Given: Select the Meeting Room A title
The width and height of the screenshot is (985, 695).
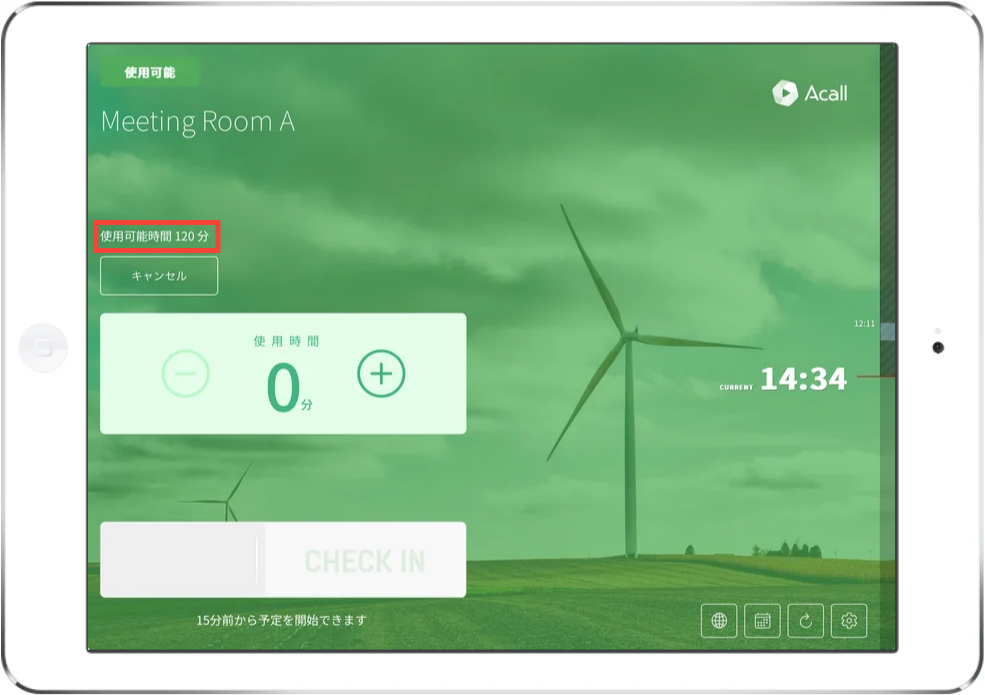Looking at the screenshot, I should point(198,122).
